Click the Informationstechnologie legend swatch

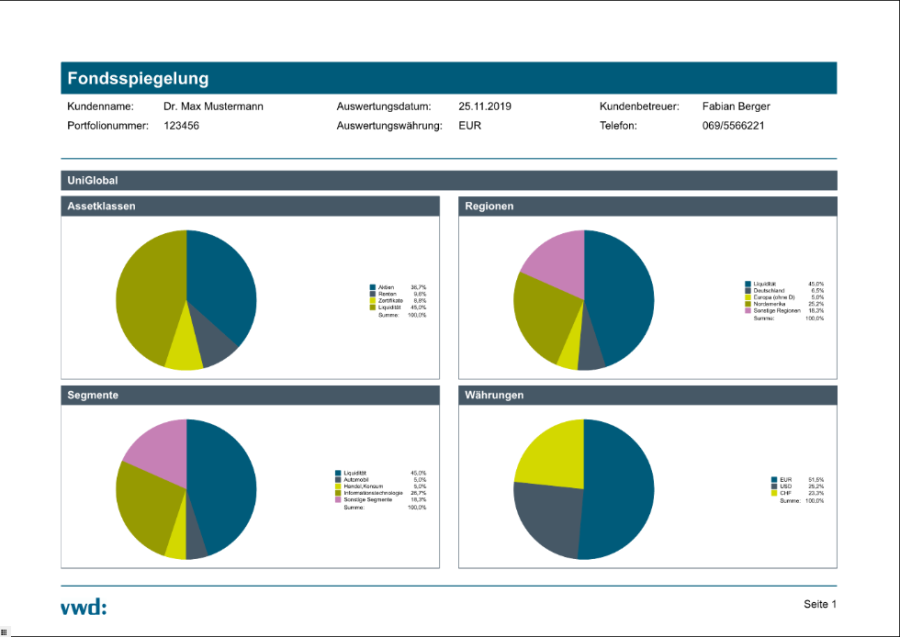[x=337, y=493]
